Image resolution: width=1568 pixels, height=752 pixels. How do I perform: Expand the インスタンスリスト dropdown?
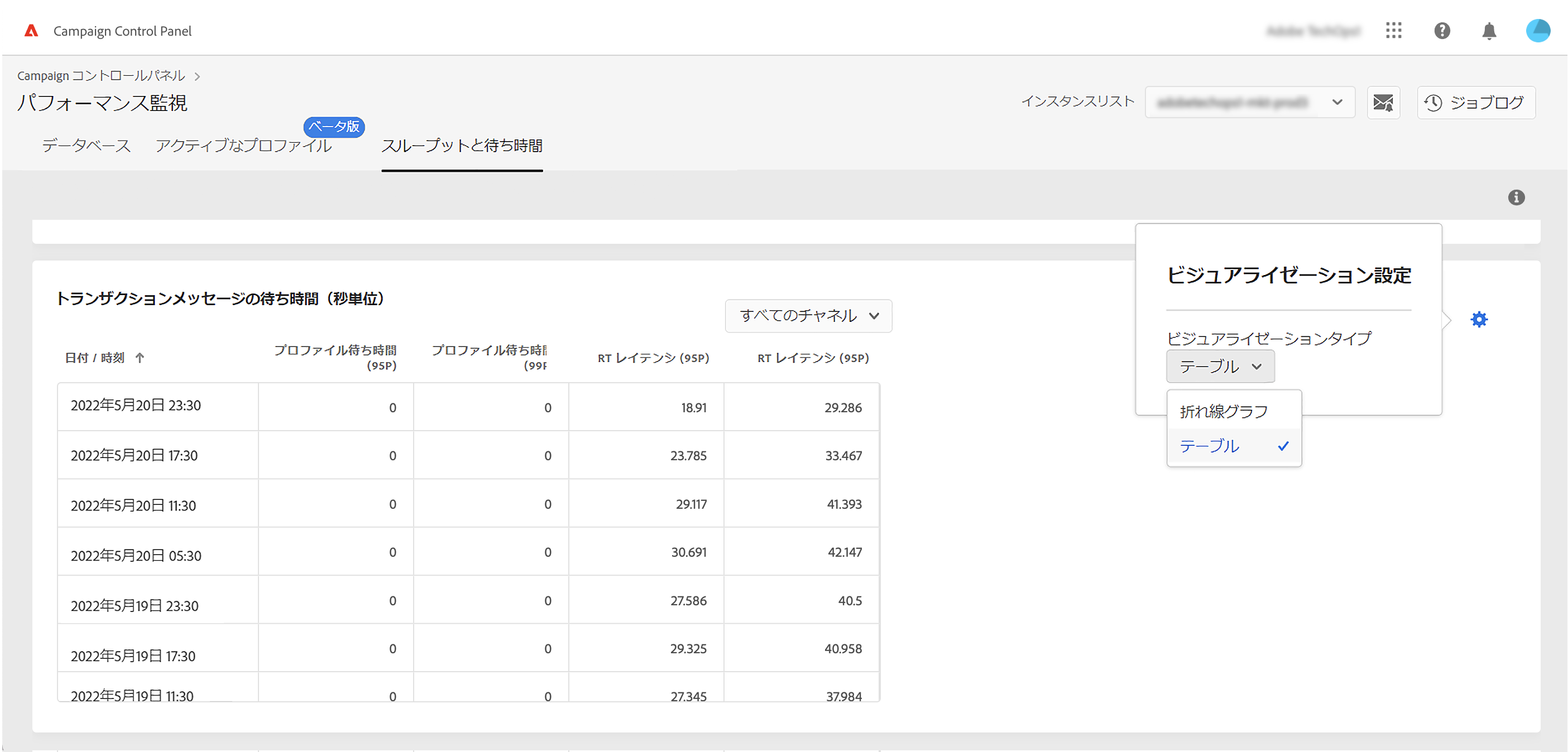pos(1249,102)
